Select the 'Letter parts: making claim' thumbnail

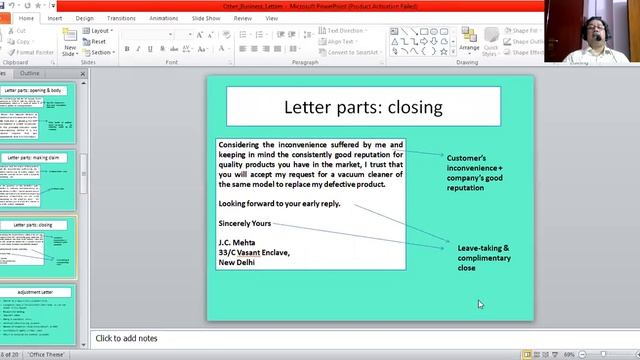pyautogui.click(x=38, y=180)
